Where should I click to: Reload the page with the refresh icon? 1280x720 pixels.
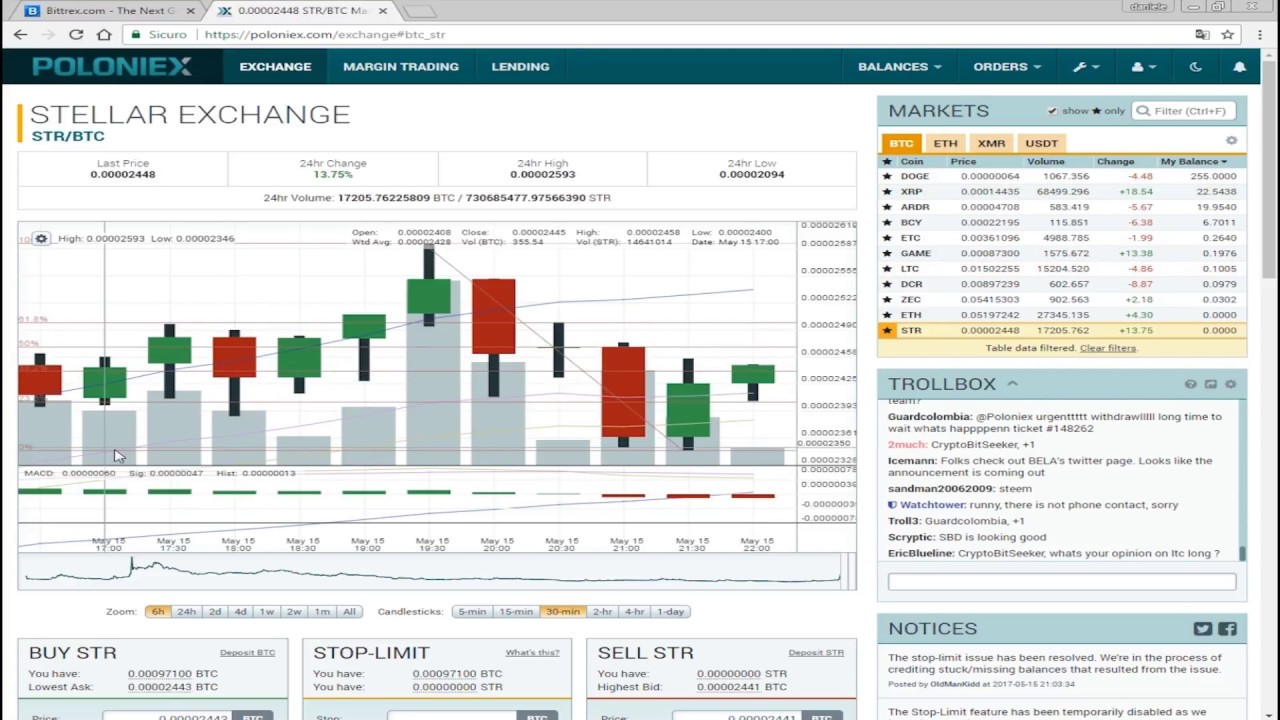click(x=76, y=34)
